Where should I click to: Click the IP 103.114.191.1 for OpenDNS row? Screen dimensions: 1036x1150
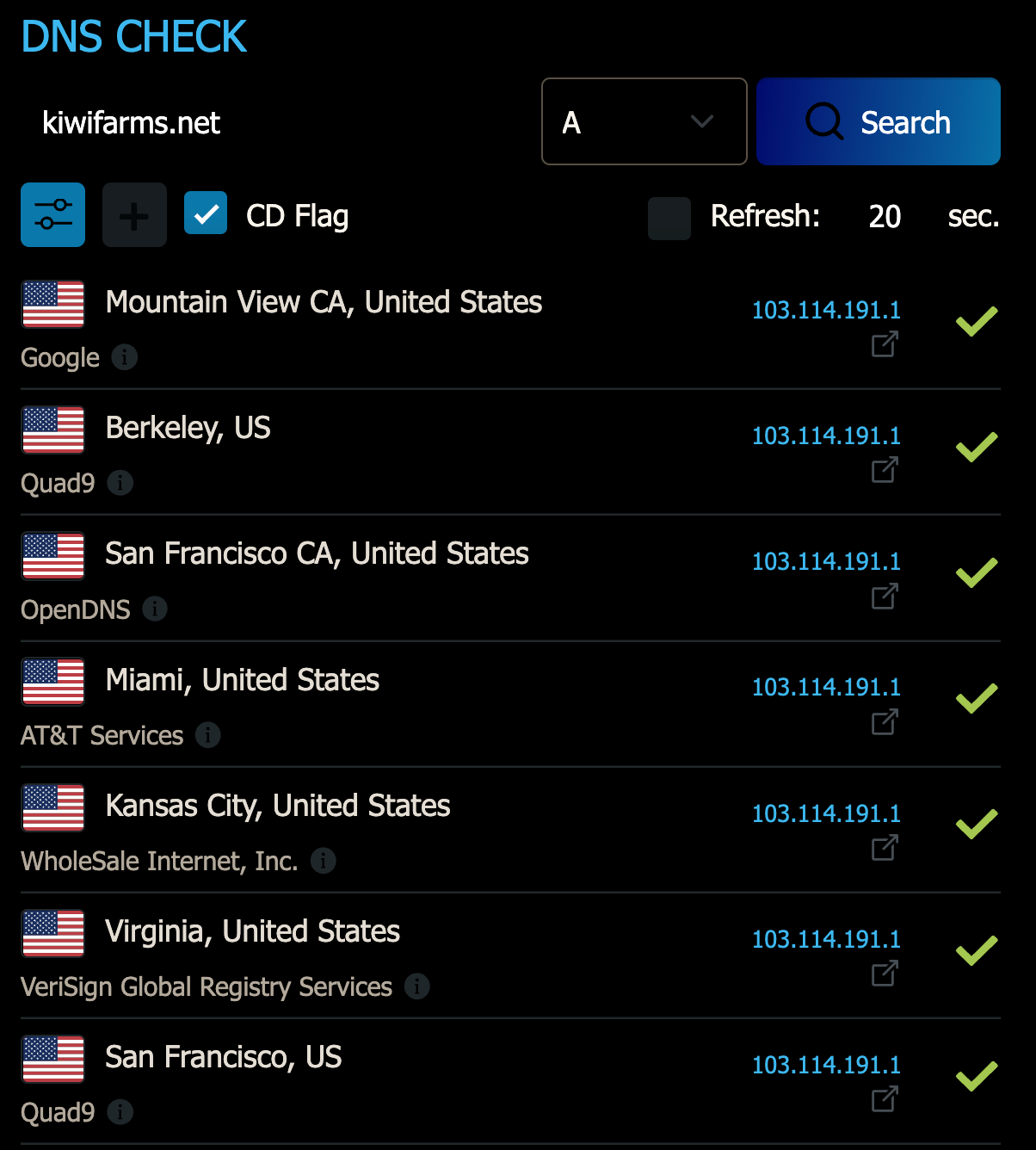click(826, 561)
